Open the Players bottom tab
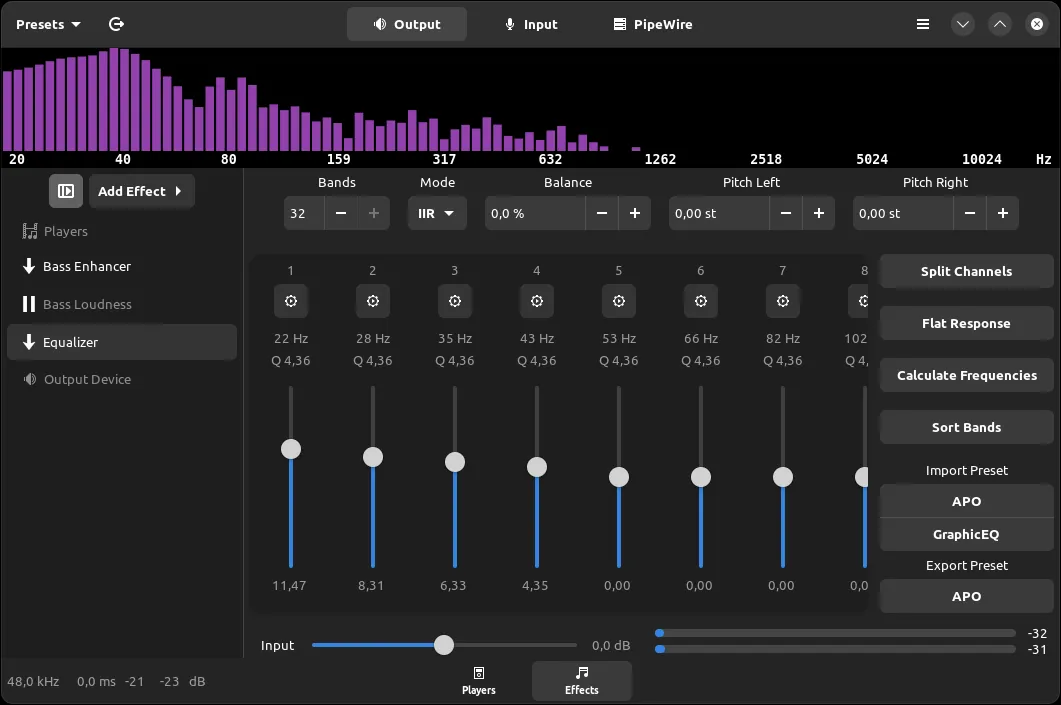1061x705 pixels. tap(479, 681)
